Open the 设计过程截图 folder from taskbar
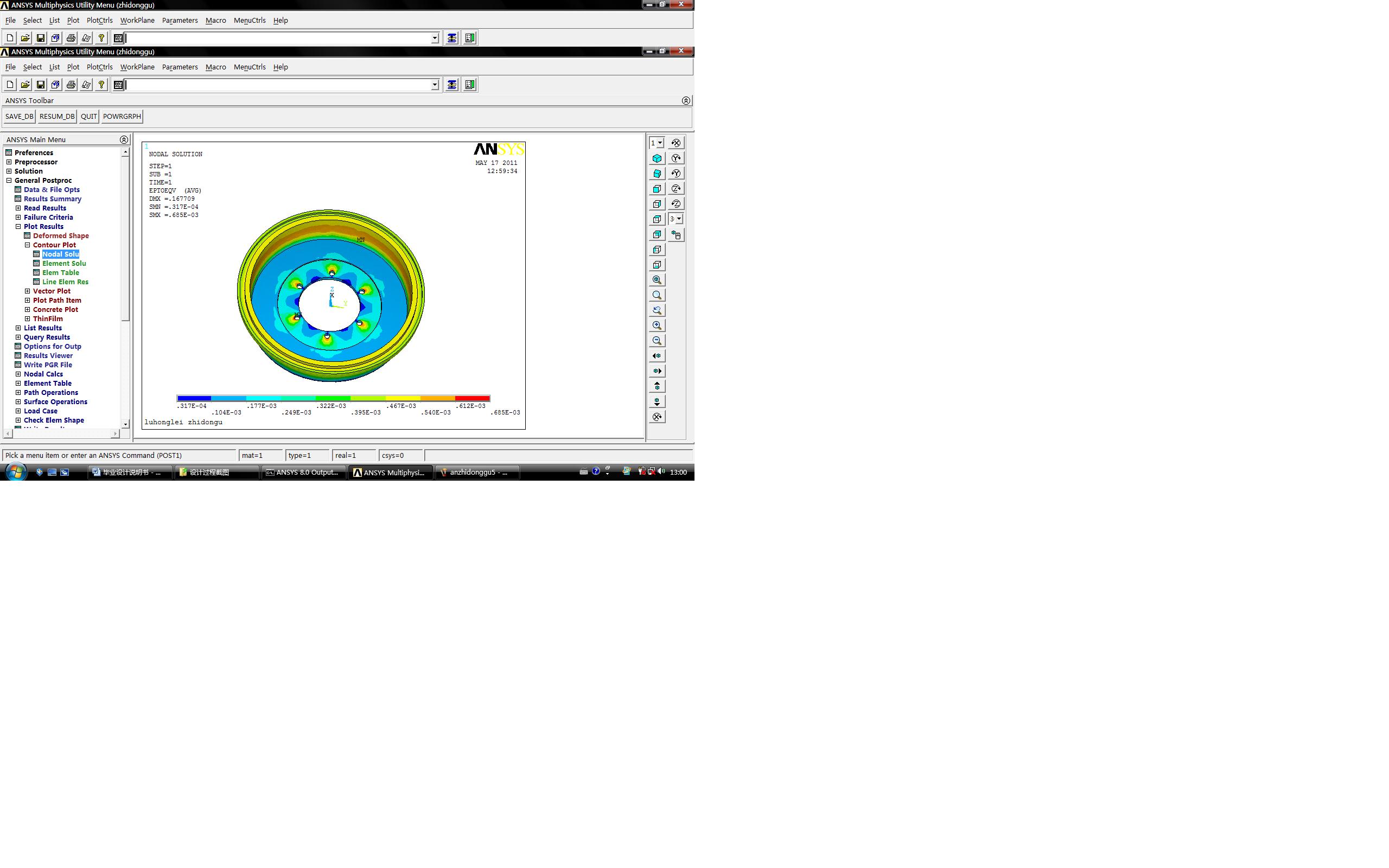The height and width of the screenshot is (868, 1389). (x=216, y=473)
